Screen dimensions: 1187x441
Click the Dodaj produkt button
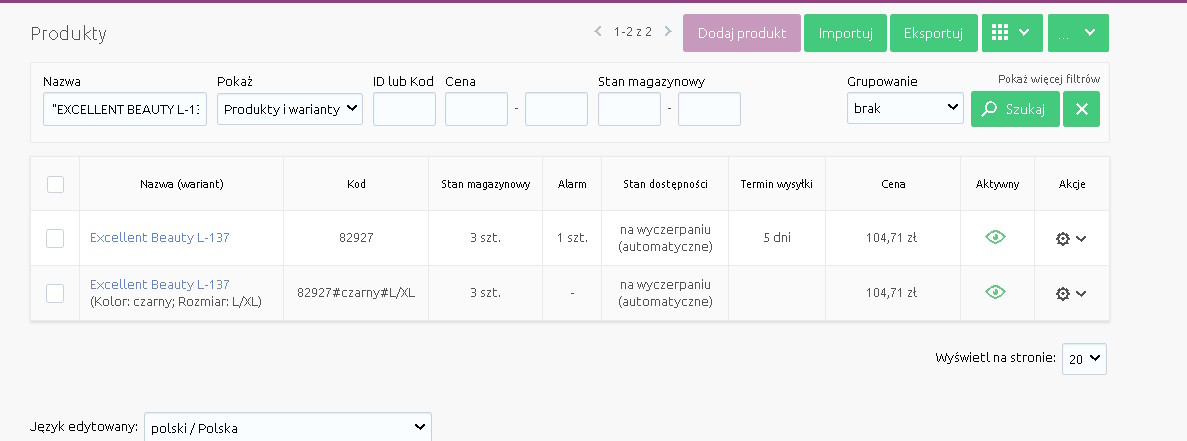click(742, 33)
